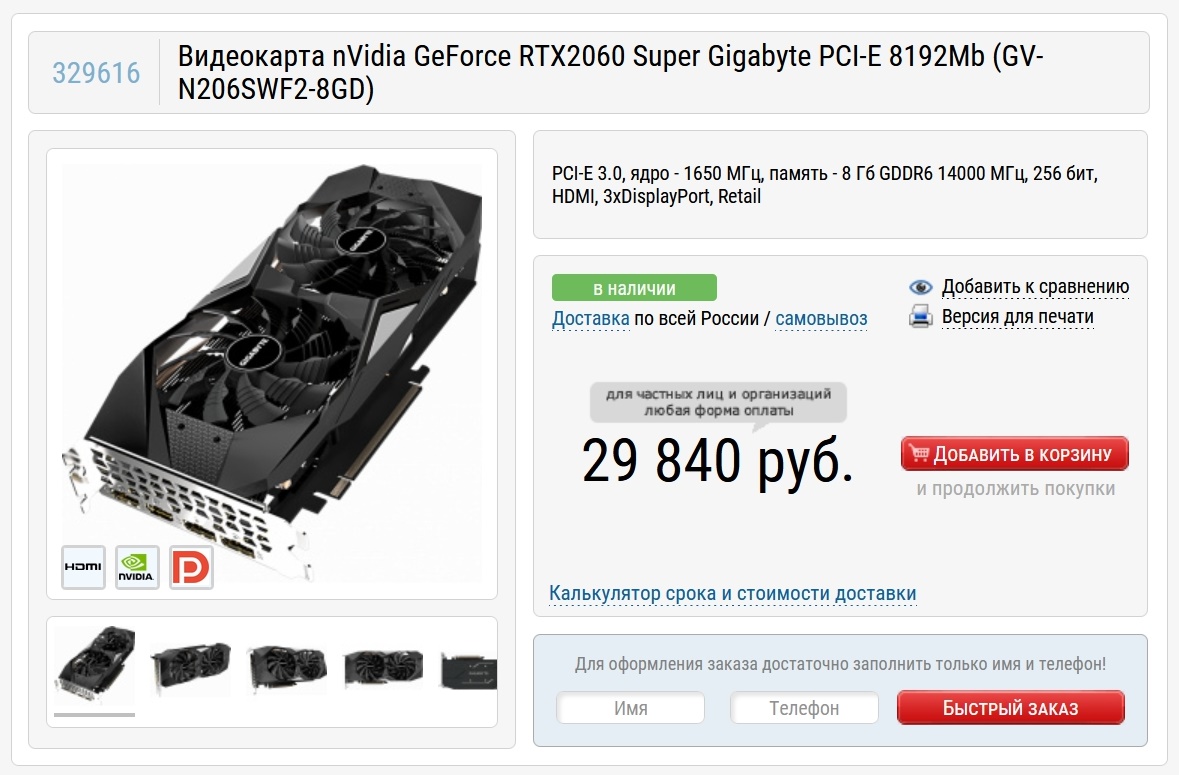Add to comparison via Добавить к сравнению

[x=1035, y=287]
